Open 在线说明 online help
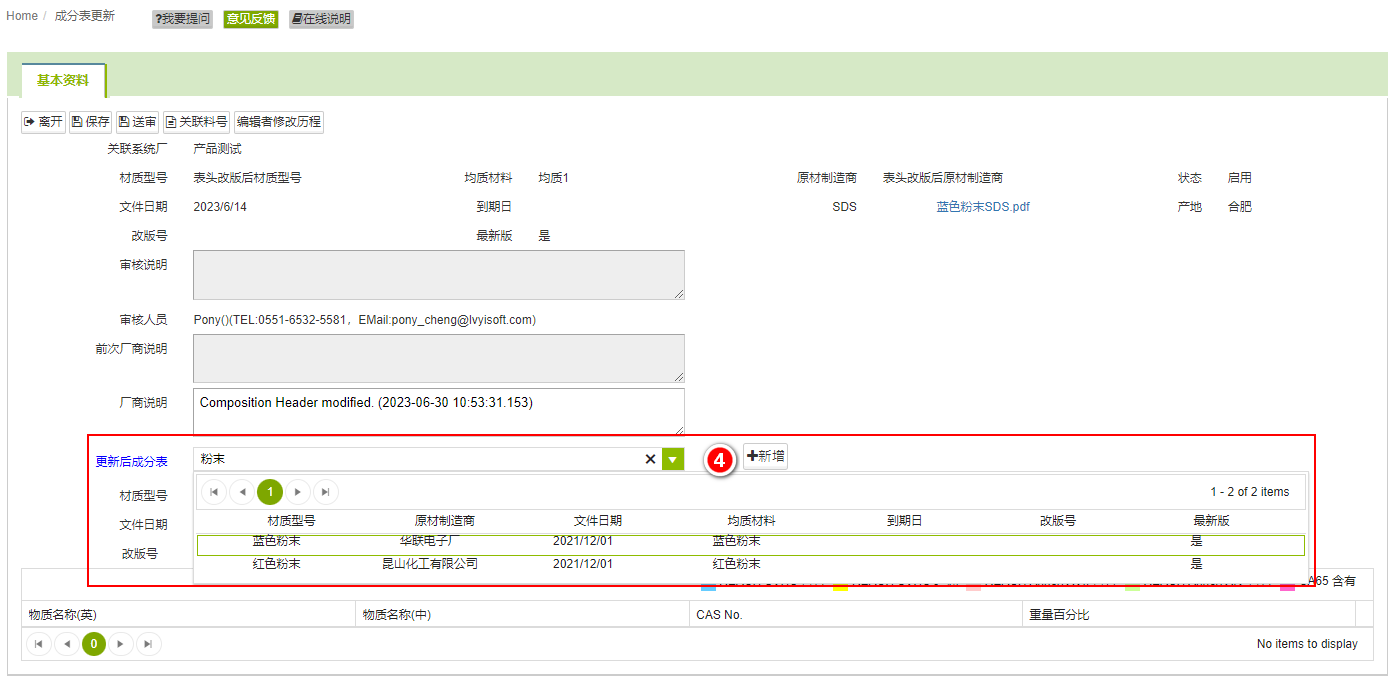This screenshot has width=1396, height=688. click(321, 19)
